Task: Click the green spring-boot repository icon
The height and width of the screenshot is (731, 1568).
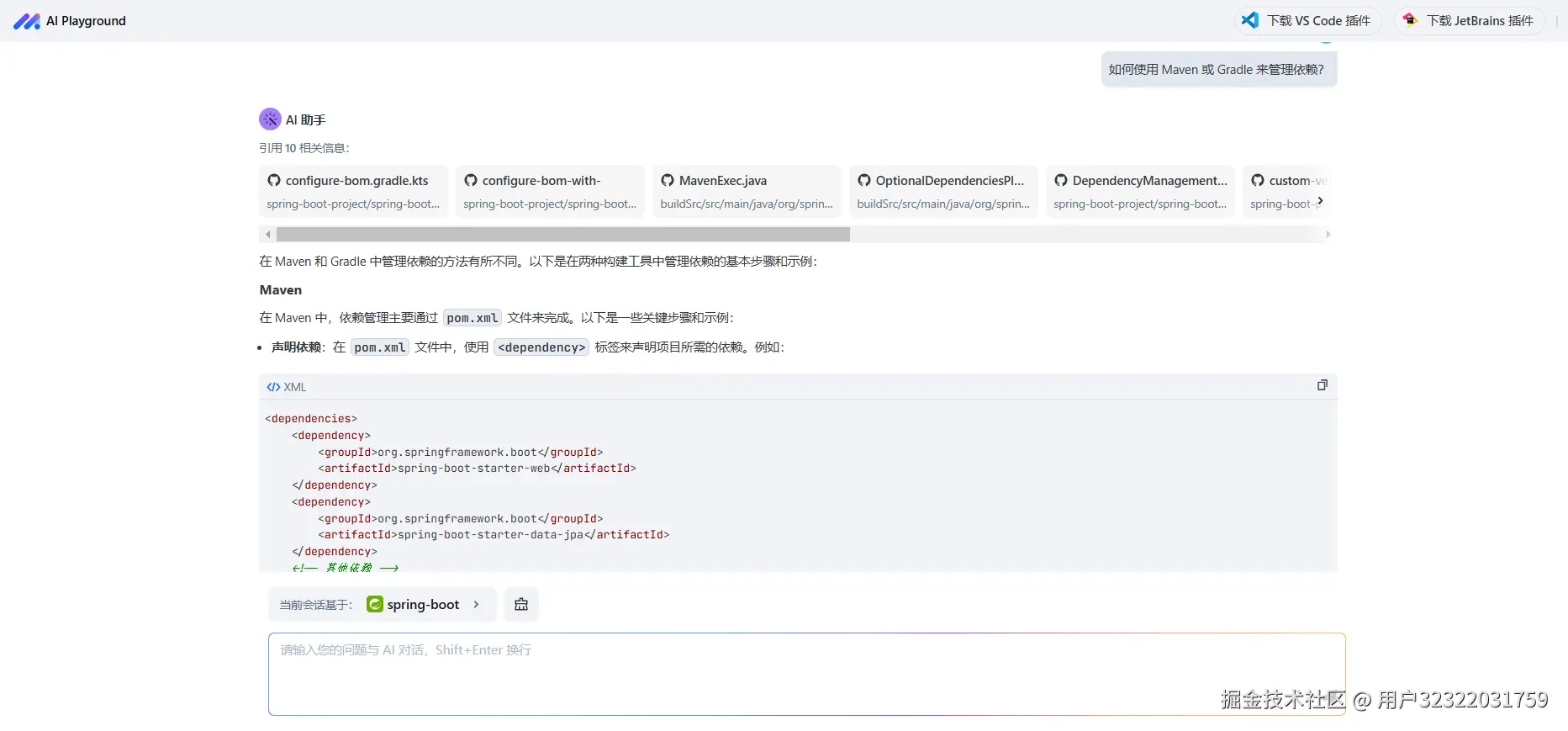Action: [x=375, y=604]
